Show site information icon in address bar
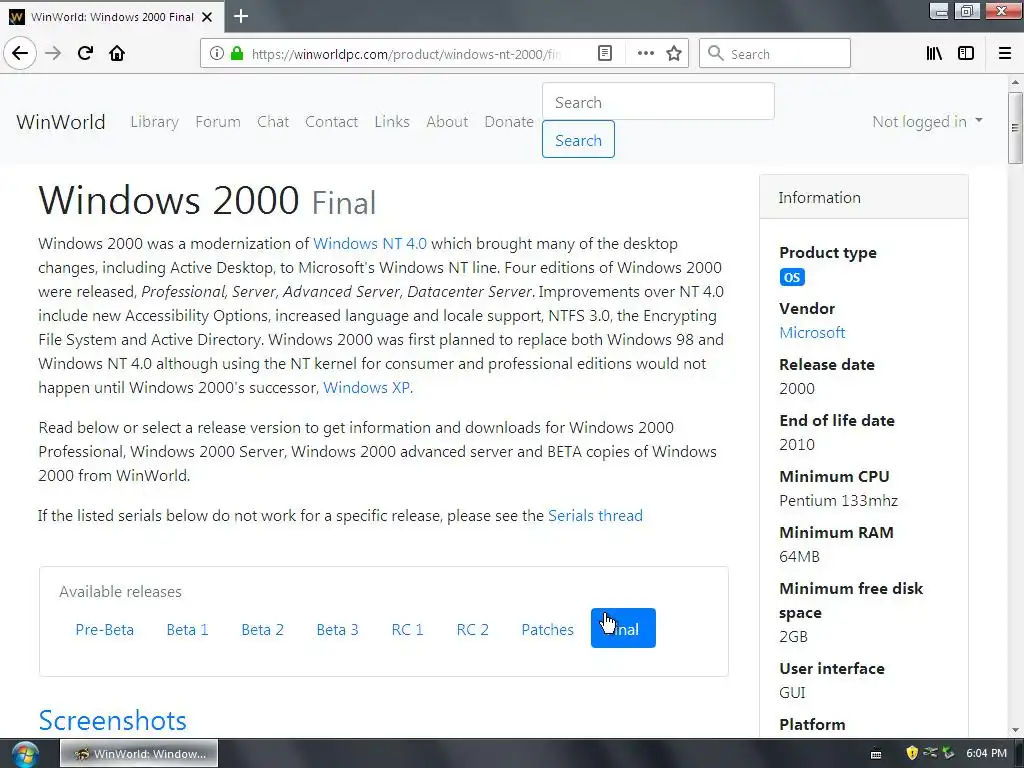 [x=217, y=53]
